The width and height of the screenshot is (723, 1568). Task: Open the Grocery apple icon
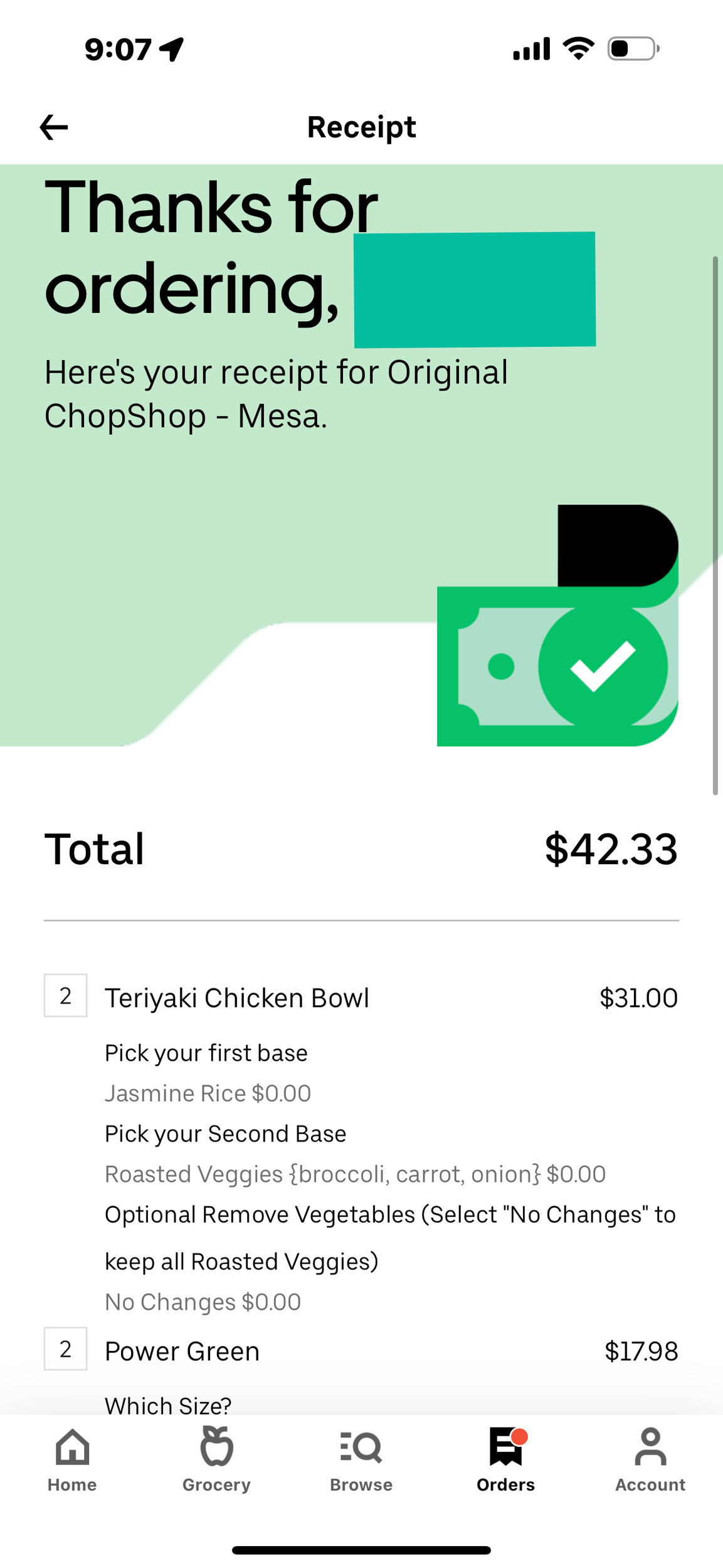pos(216,1446)
